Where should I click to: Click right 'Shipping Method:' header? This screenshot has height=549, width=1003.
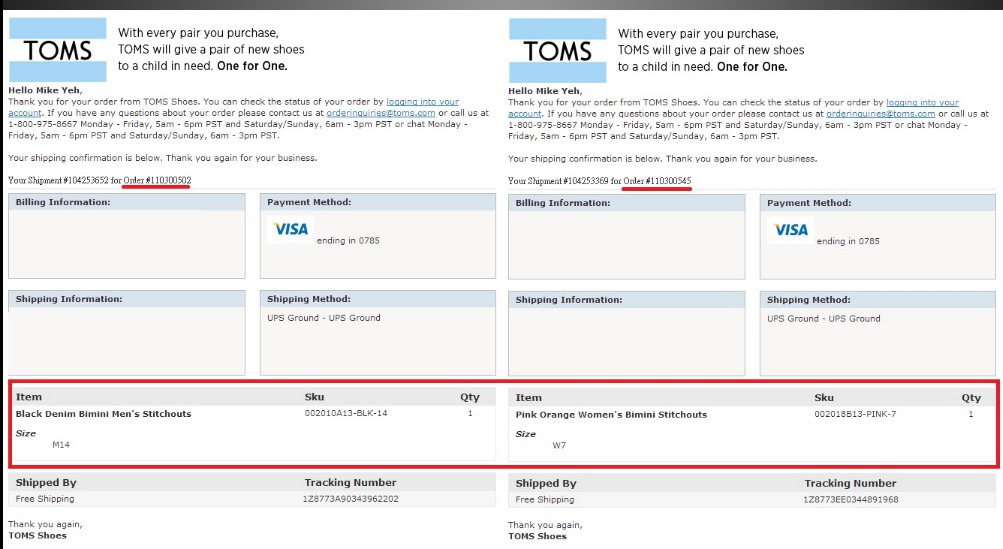[809, 299]
